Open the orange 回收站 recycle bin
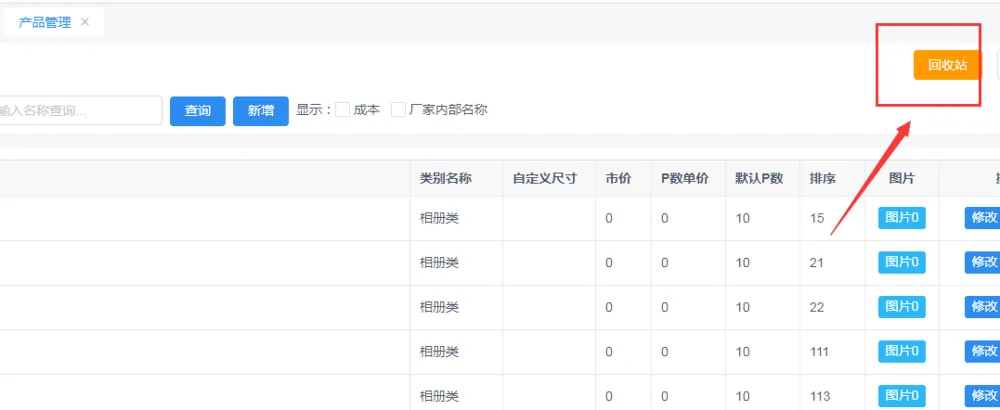 tap(946, 65)
